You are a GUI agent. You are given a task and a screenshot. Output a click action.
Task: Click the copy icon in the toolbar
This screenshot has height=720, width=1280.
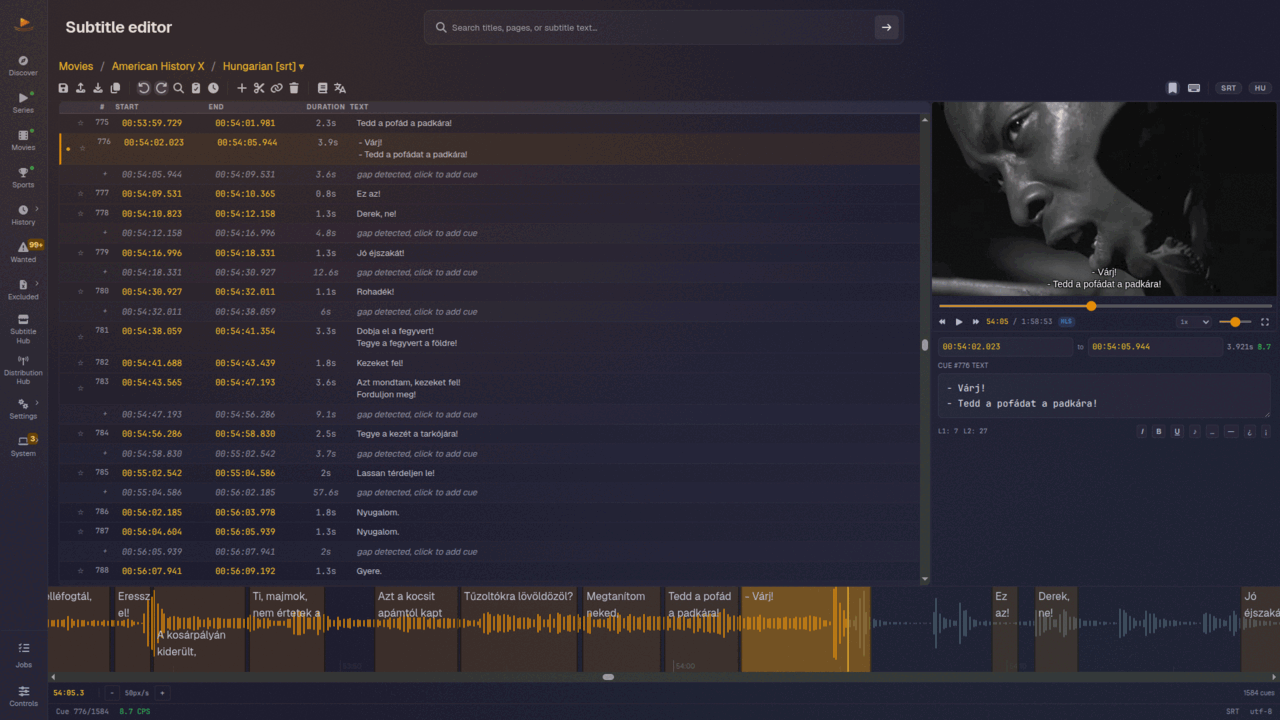[x=115, y=88]
